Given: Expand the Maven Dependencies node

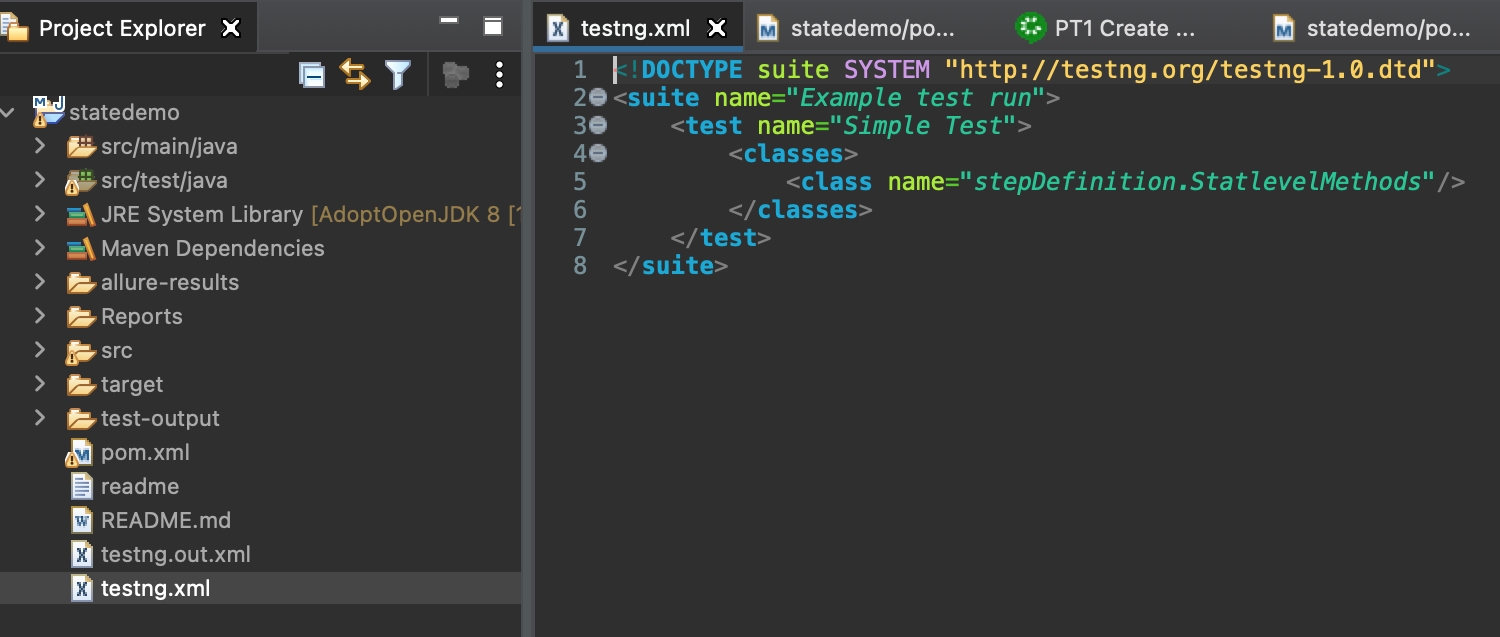Looking at the screenshot, I should click(40, 248).
